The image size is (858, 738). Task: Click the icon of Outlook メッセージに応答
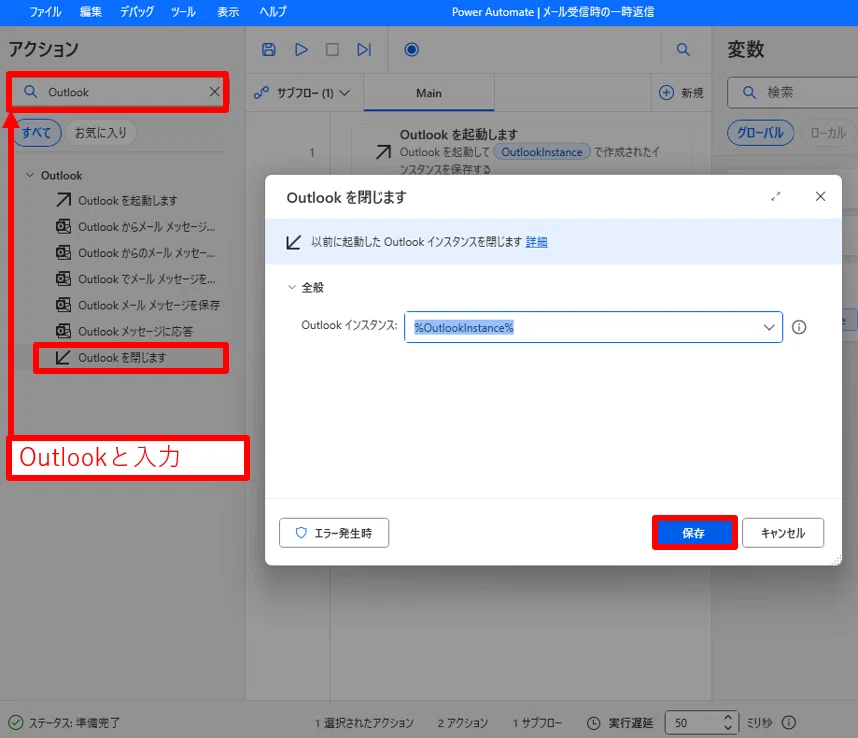point(63,331)
